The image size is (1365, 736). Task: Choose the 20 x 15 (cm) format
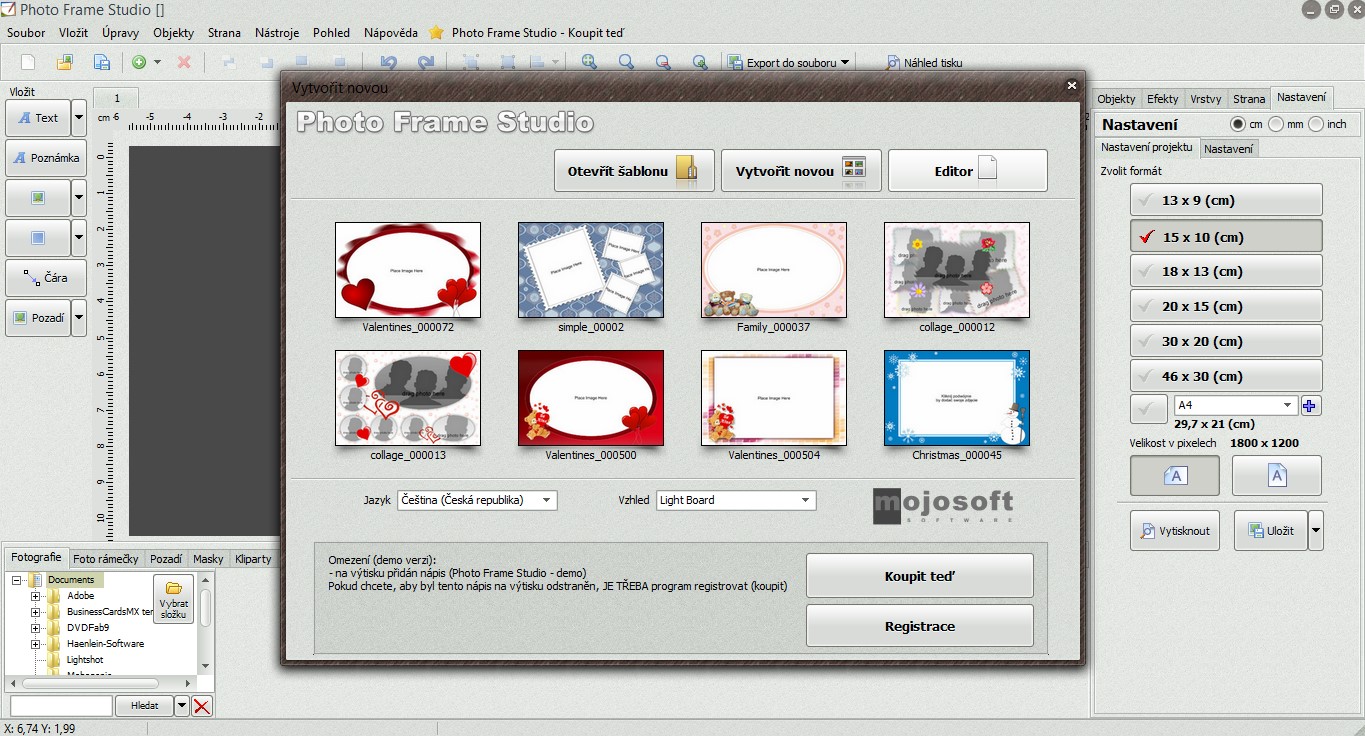tap(1226, 306)
